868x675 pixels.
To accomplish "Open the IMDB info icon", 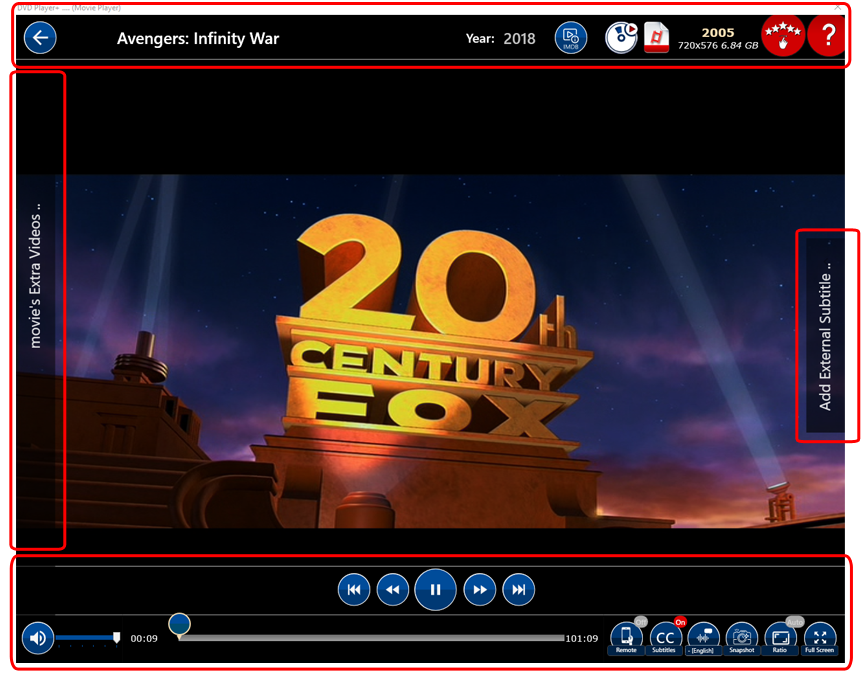I will [x=571, y=38].
